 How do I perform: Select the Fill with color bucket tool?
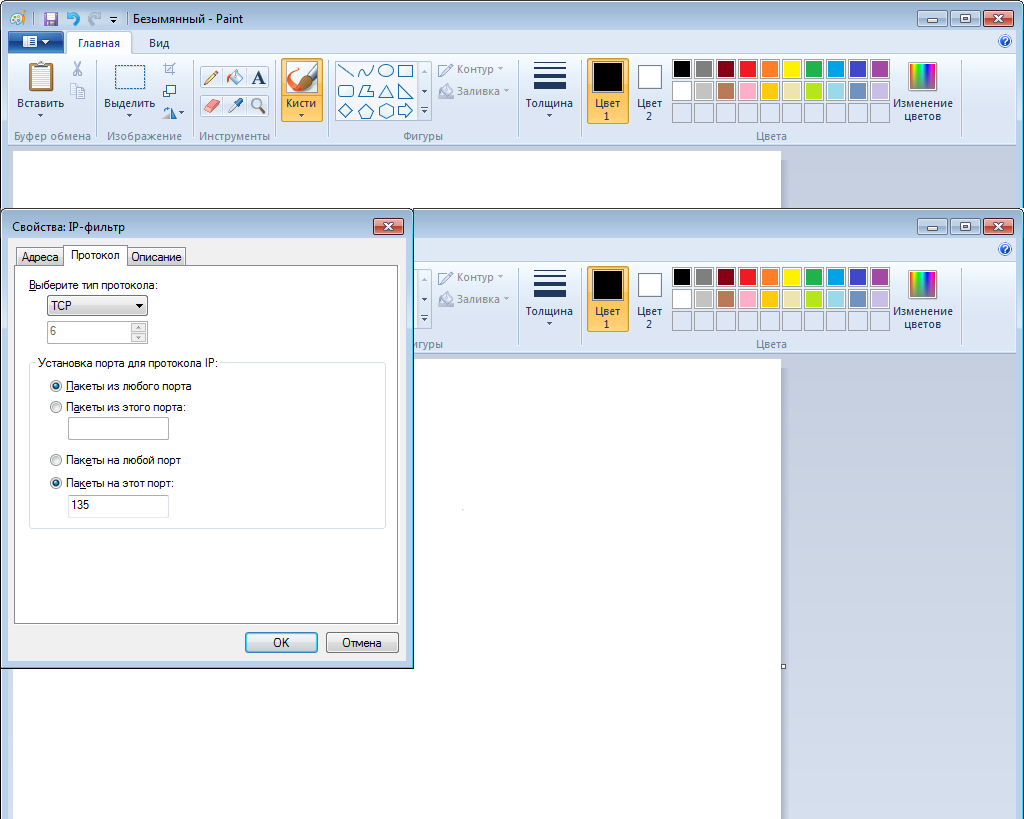(x=234, y=78)
